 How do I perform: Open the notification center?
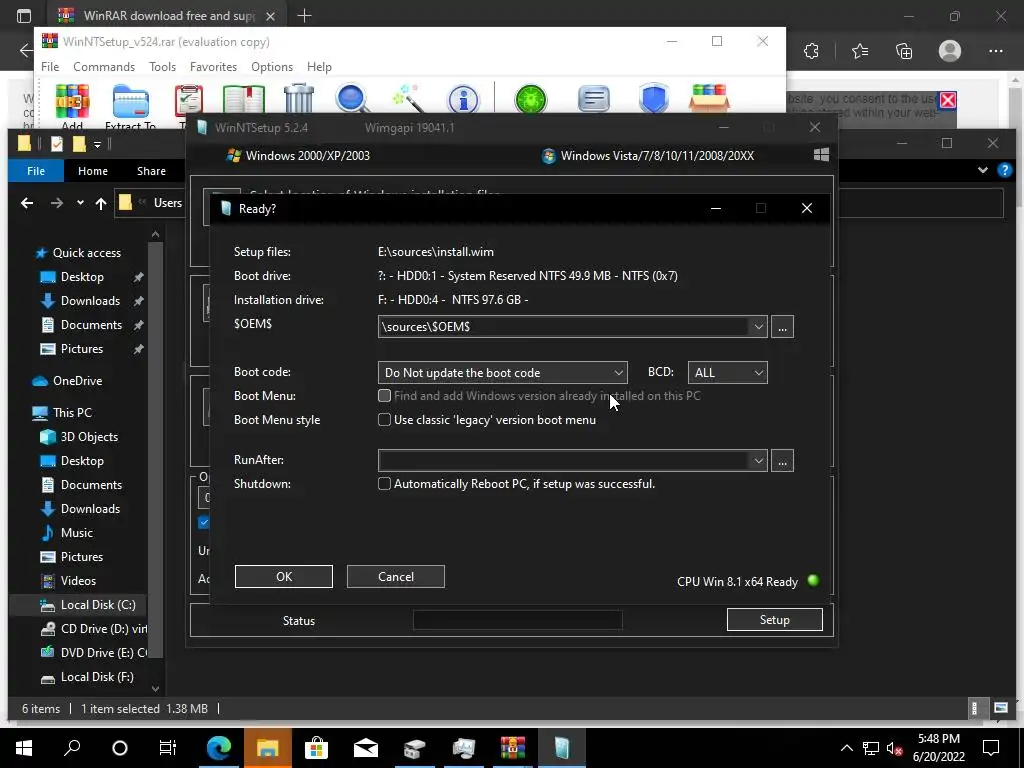(991, 748)
